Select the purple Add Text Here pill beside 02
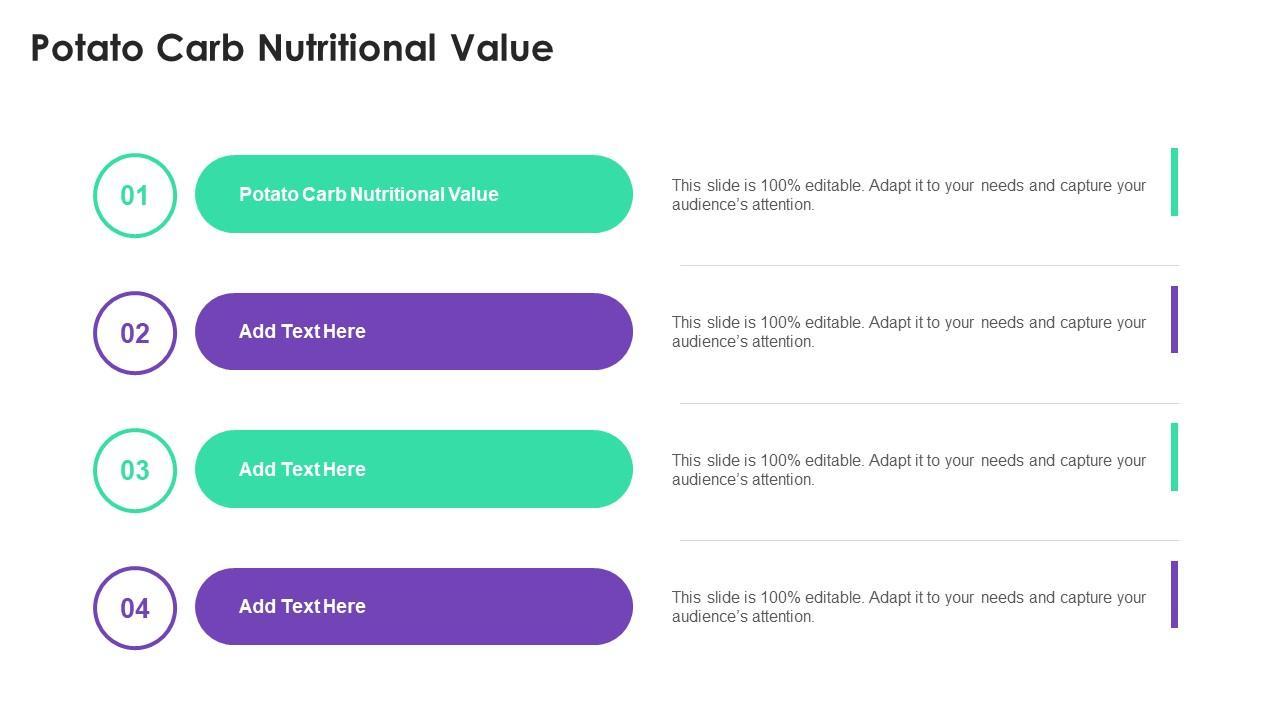Image resolution: width=1280 pixels, height=720 pixels. coord(413,331)
